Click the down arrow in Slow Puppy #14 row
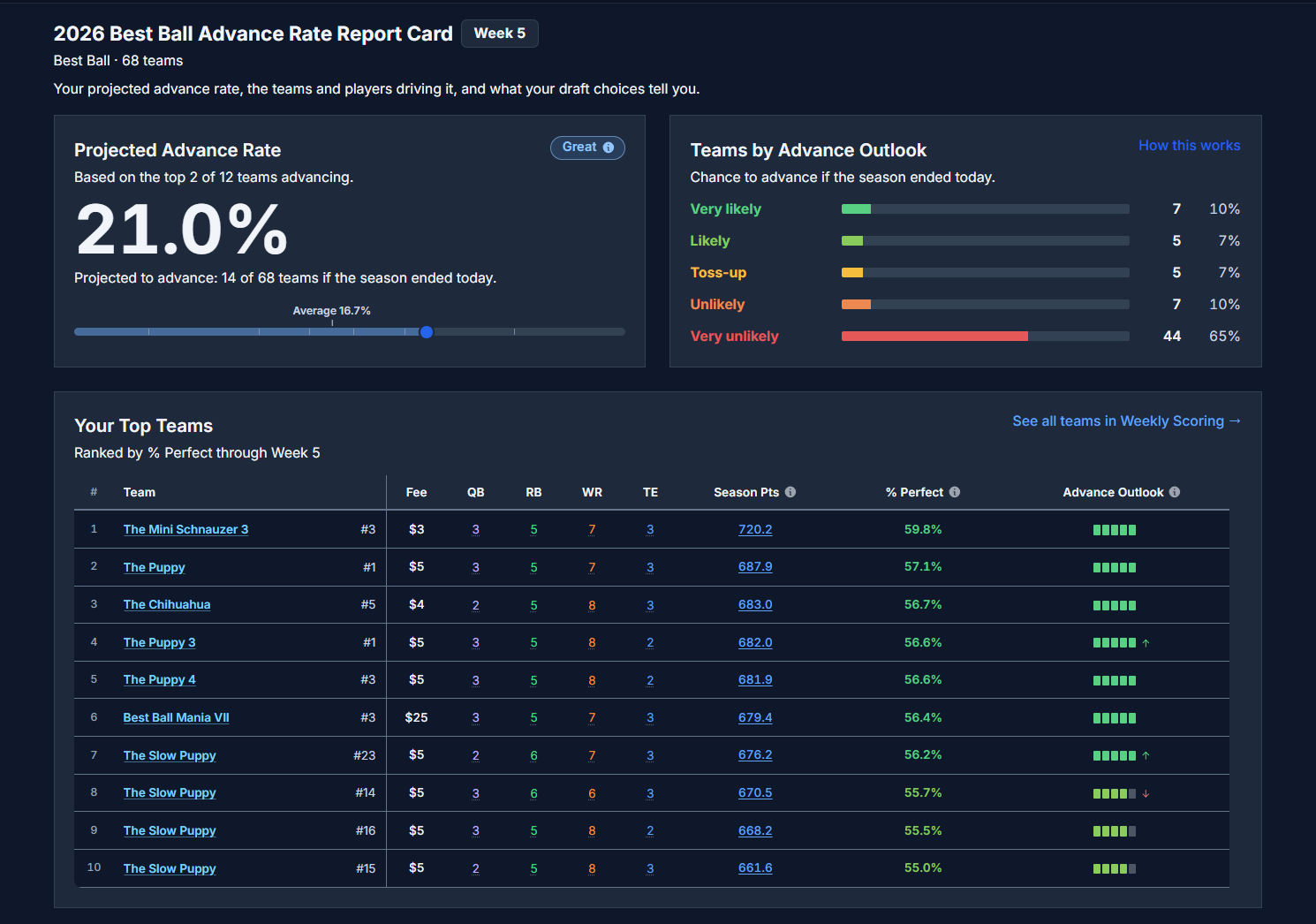This screenshot has height=924, width=1316. coord(1146,794)
